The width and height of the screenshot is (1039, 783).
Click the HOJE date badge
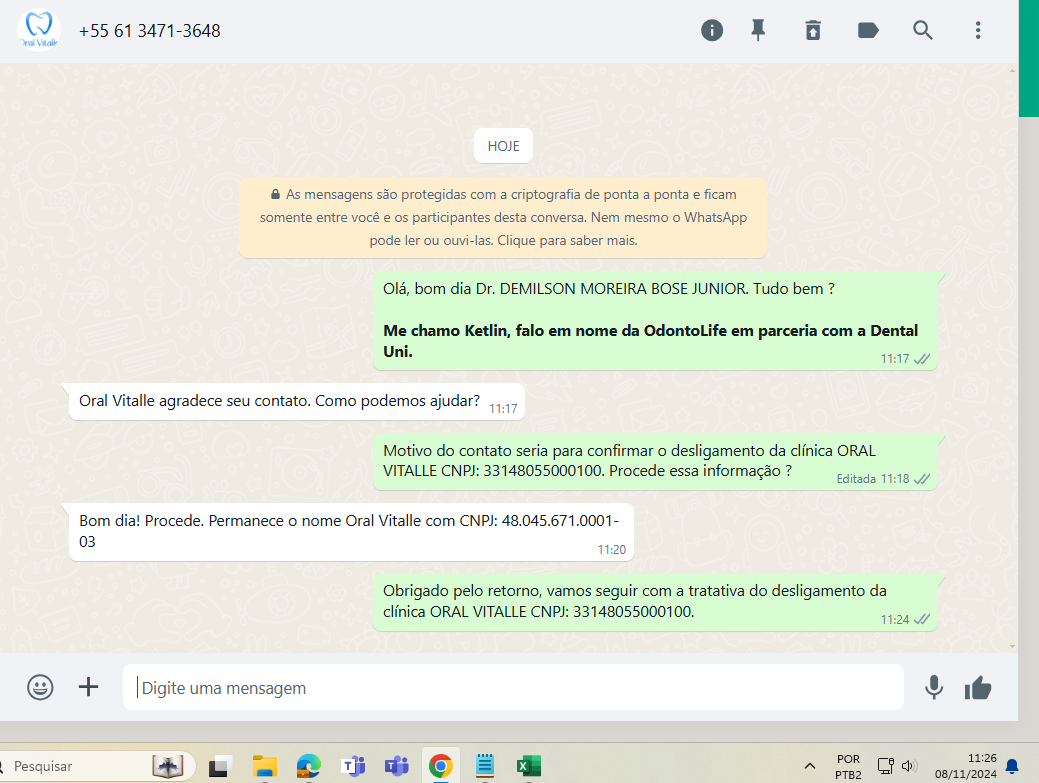[x=504, y=146]
